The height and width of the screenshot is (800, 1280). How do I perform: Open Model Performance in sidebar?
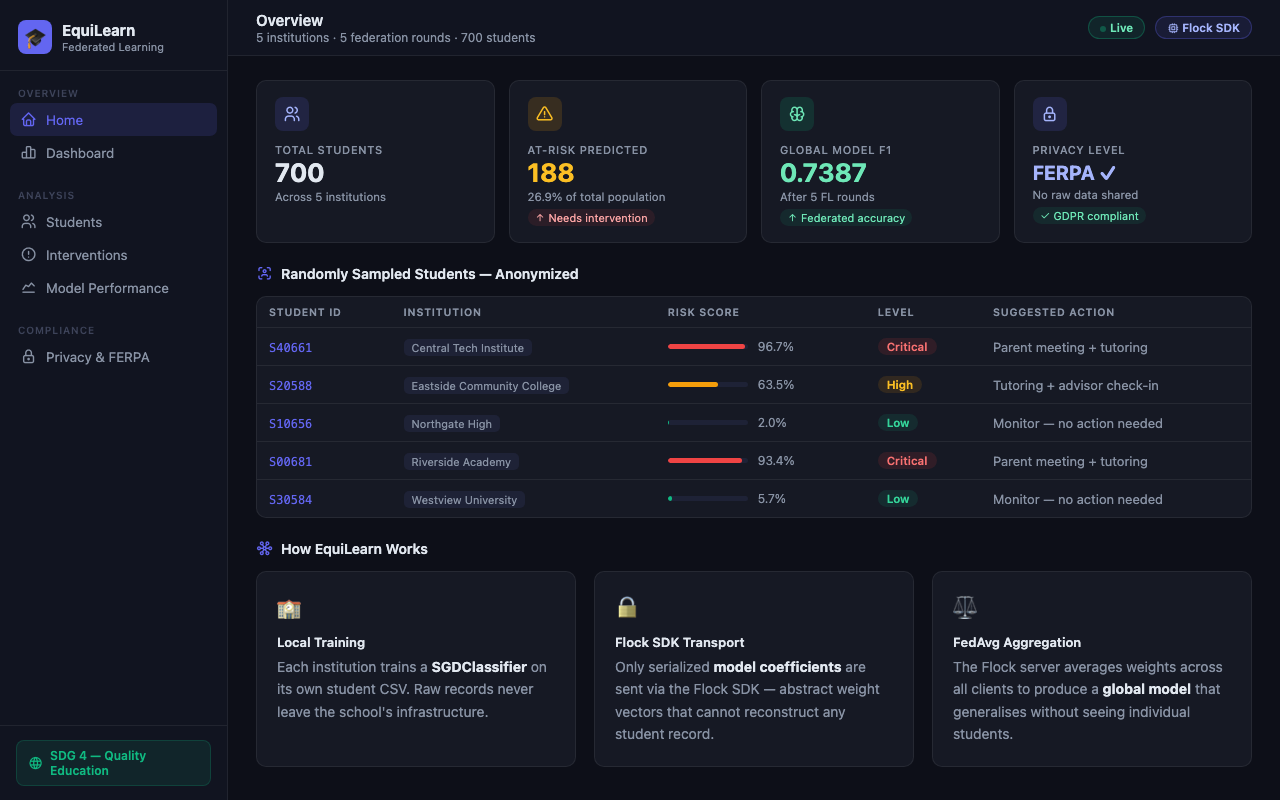pyautogui.click(x=113, y=288)
